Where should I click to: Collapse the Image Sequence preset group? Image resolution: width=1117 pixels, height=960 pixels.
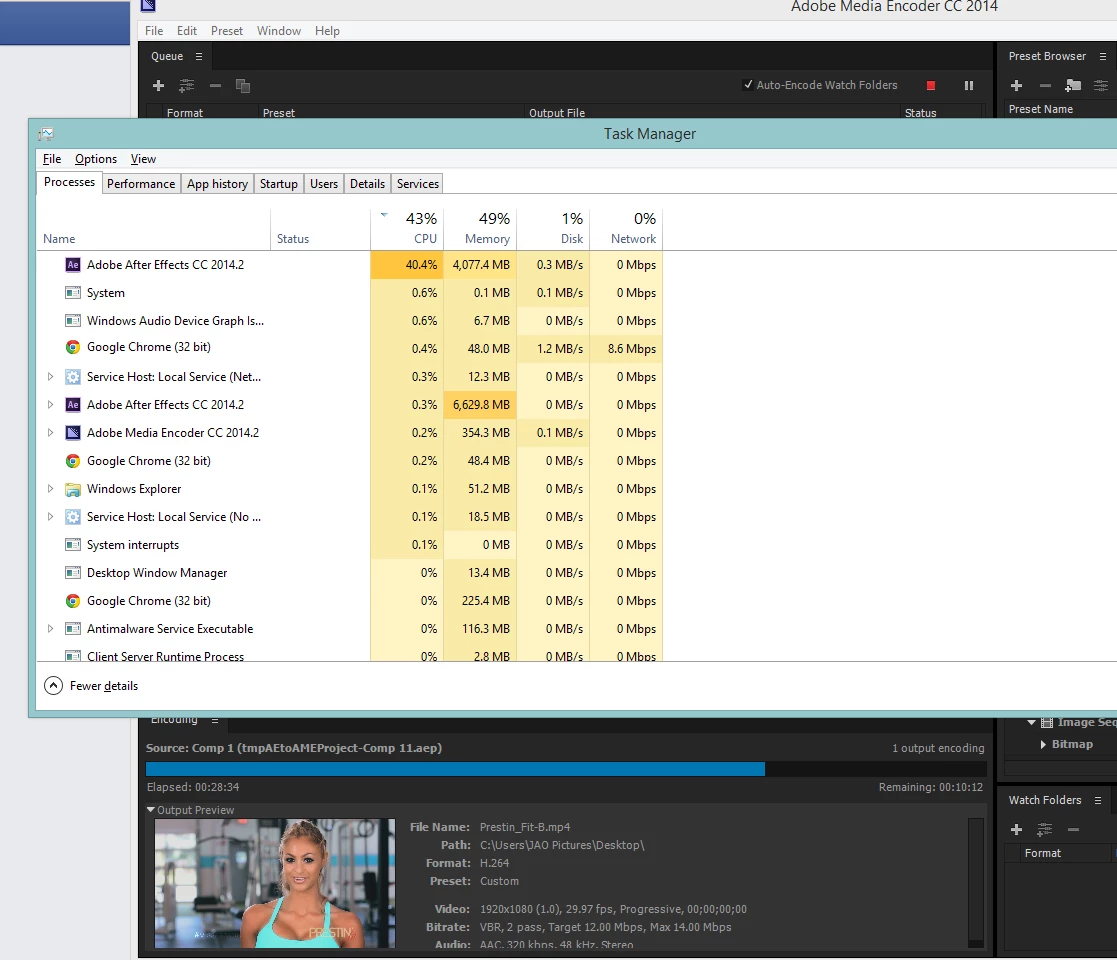coord(1031,722)
